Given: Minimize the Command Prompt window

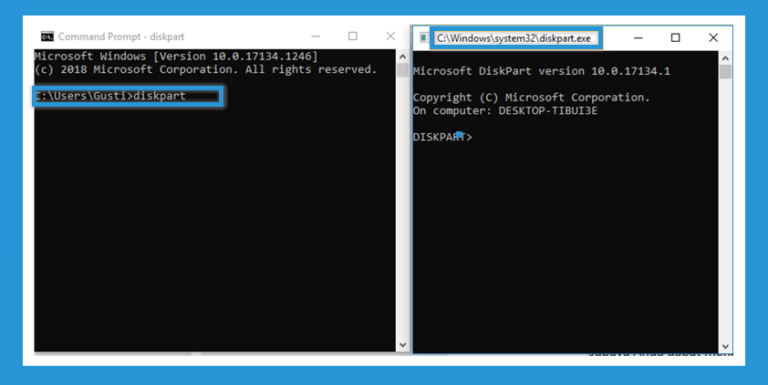Looking at the screenshot, I should click(316, 36).
